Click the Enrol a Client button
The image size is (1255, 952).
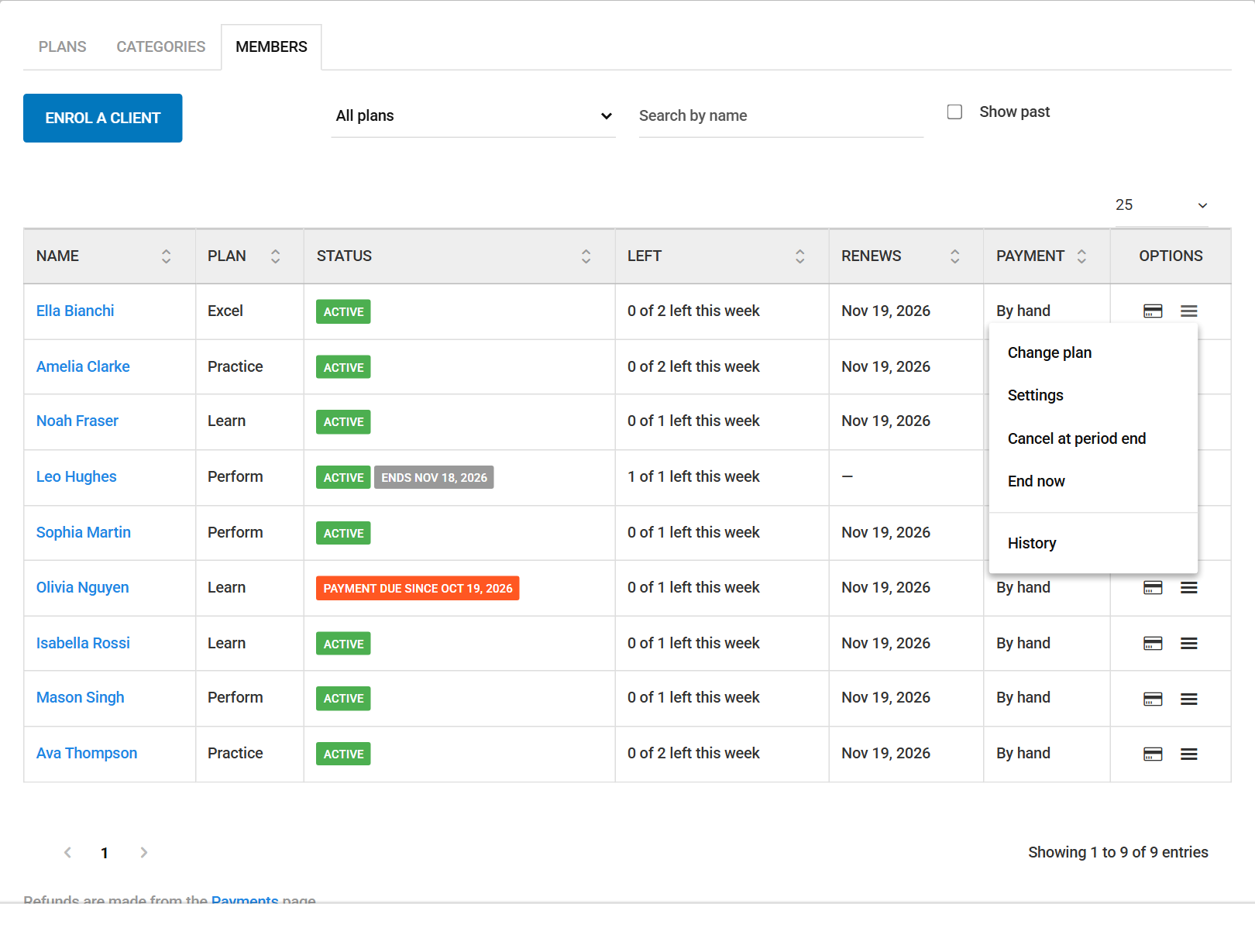[103, 119]
